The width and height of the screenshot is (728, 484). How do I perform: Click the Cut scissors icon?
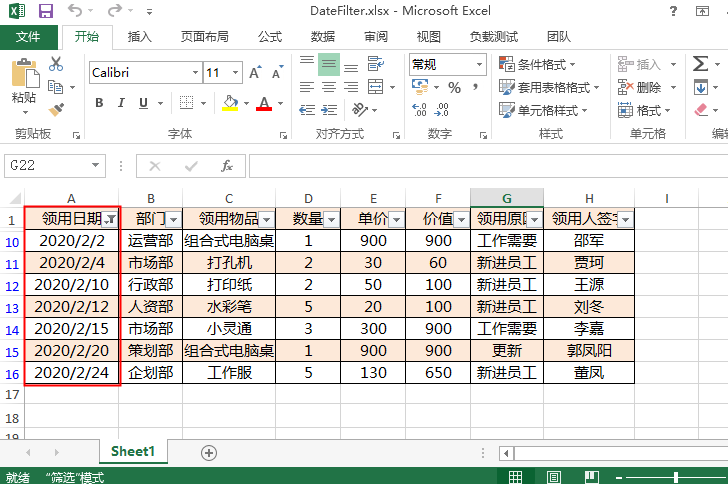(56, 64)
